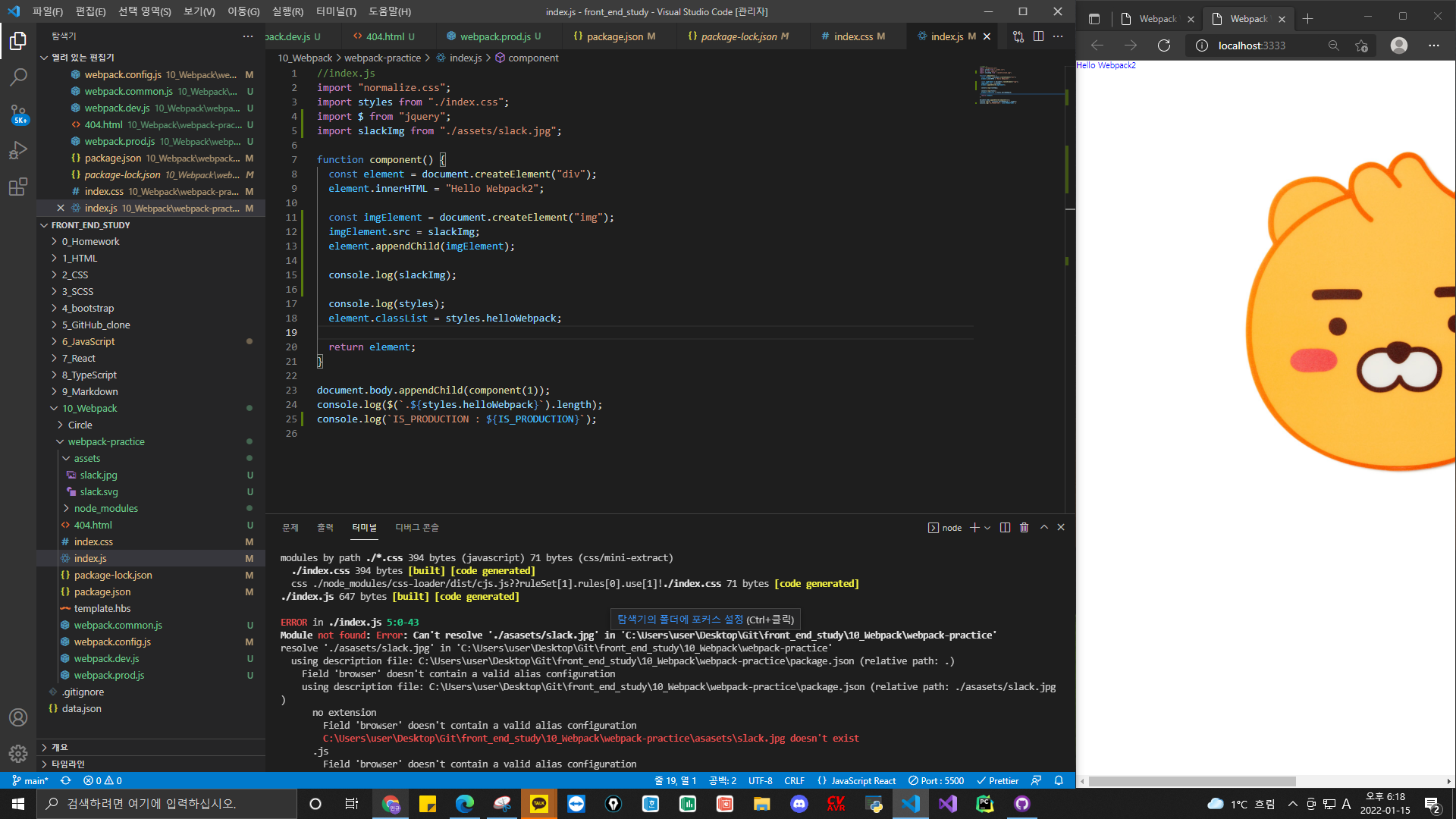Close the terminal panel
1456x819 pixels.
tap(1061, 528)
